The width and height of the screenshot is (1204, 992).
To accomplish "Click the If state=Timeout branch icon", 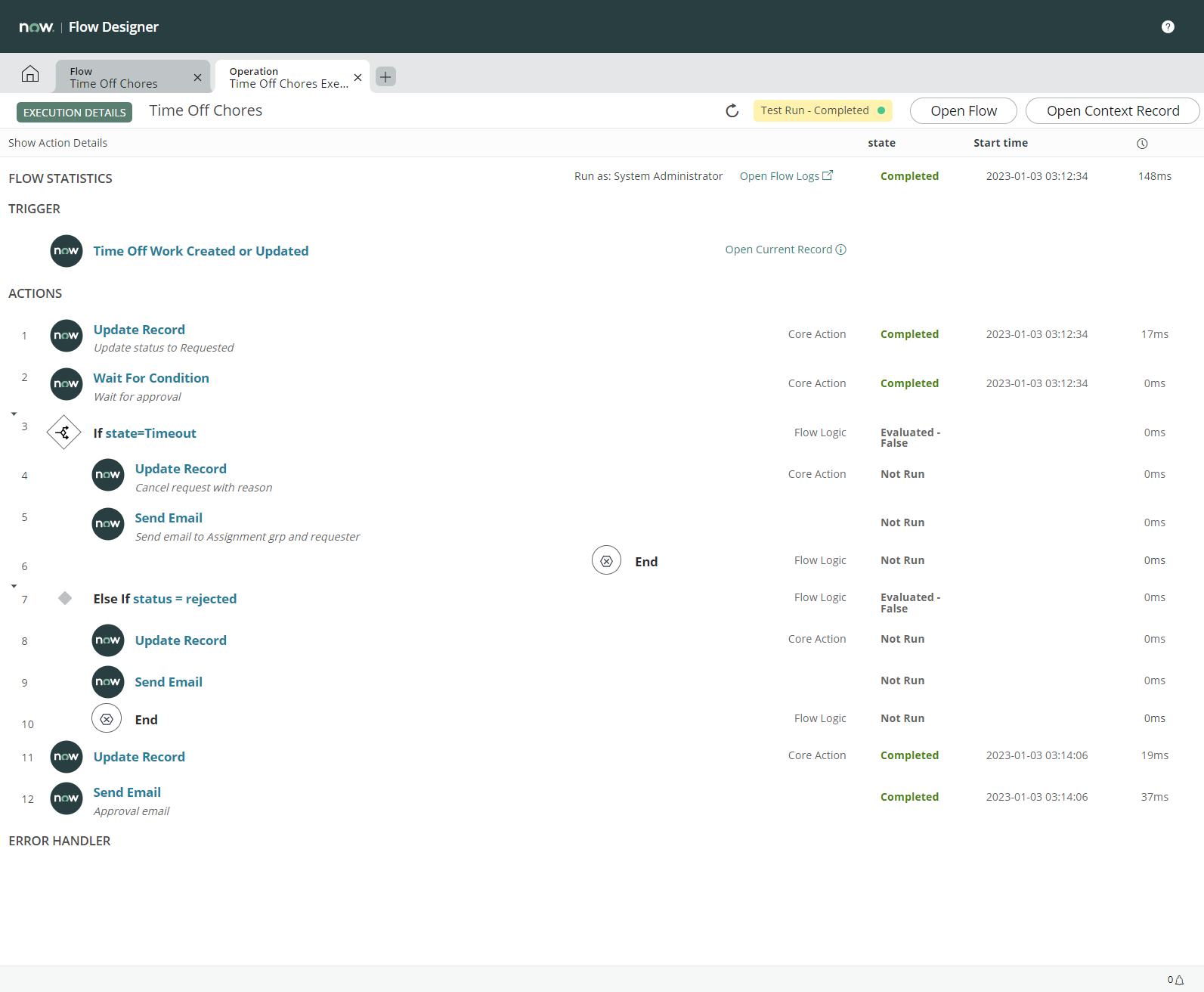I will (63, 432).
